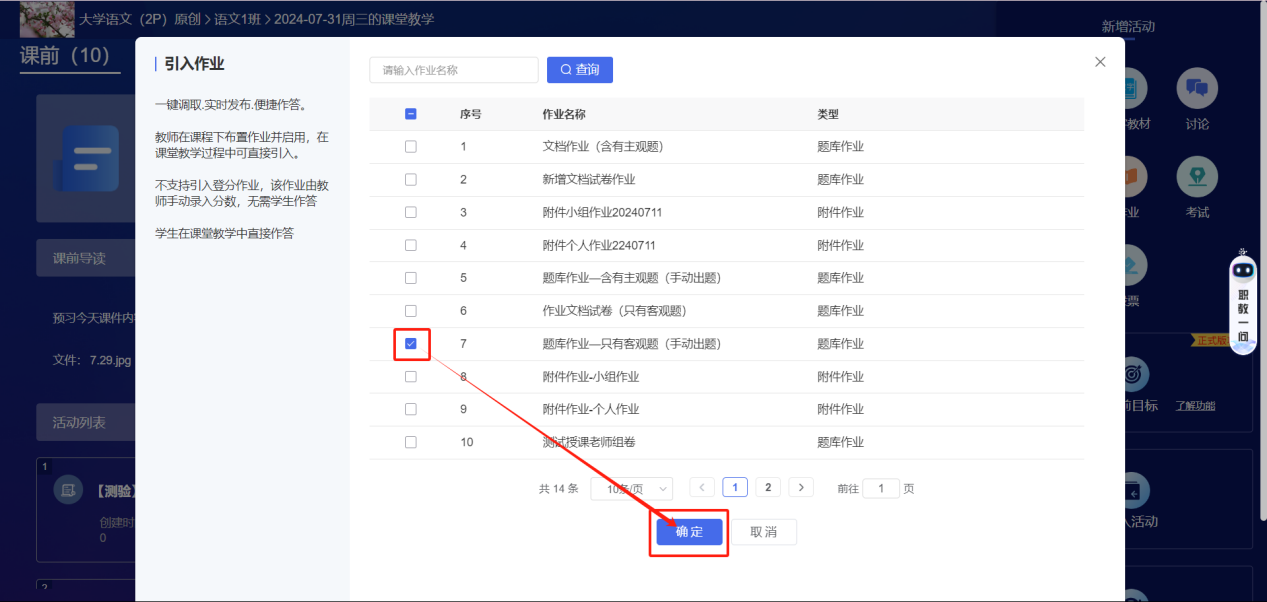The height and width of the screenshot is (602, 1267).
Task: Confirm selection with 确定 button
Action: pyautogui.click(x=688, y=531)
